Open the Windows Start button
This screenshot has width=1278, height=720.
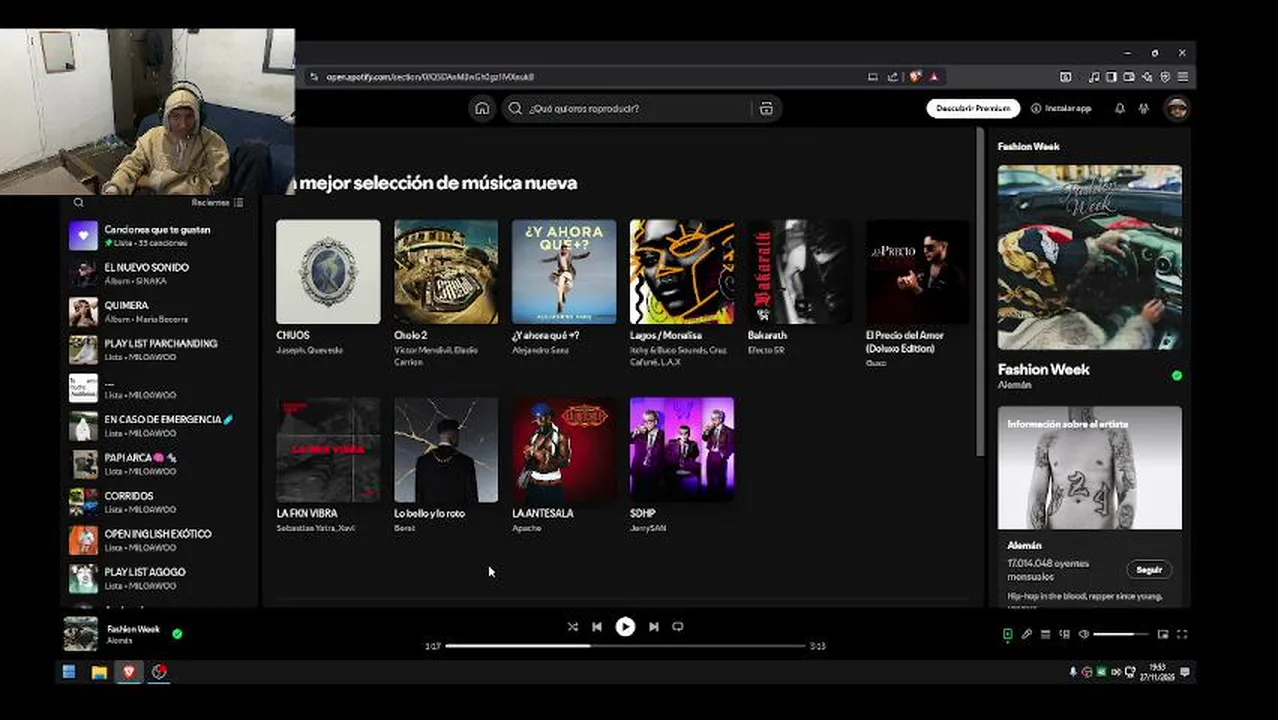pos(69,672)
